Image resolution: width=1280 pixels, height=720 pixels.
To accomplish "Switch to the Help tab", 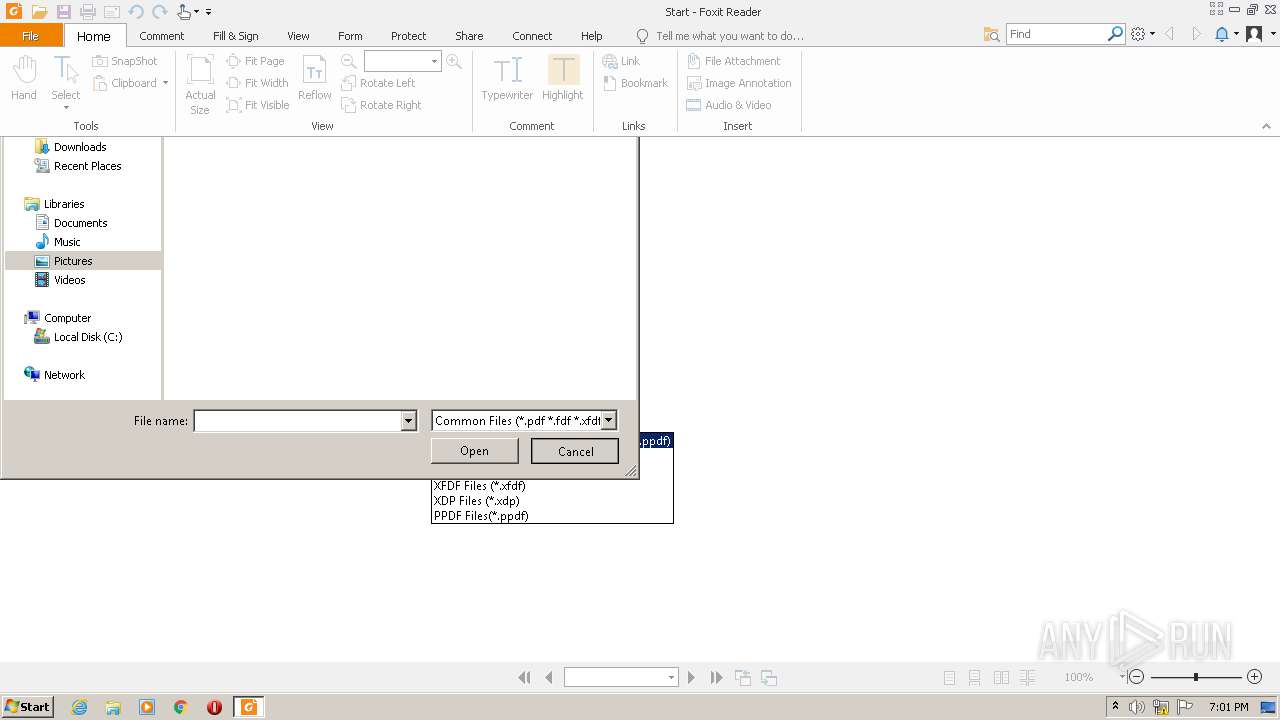I will [592, 35].
